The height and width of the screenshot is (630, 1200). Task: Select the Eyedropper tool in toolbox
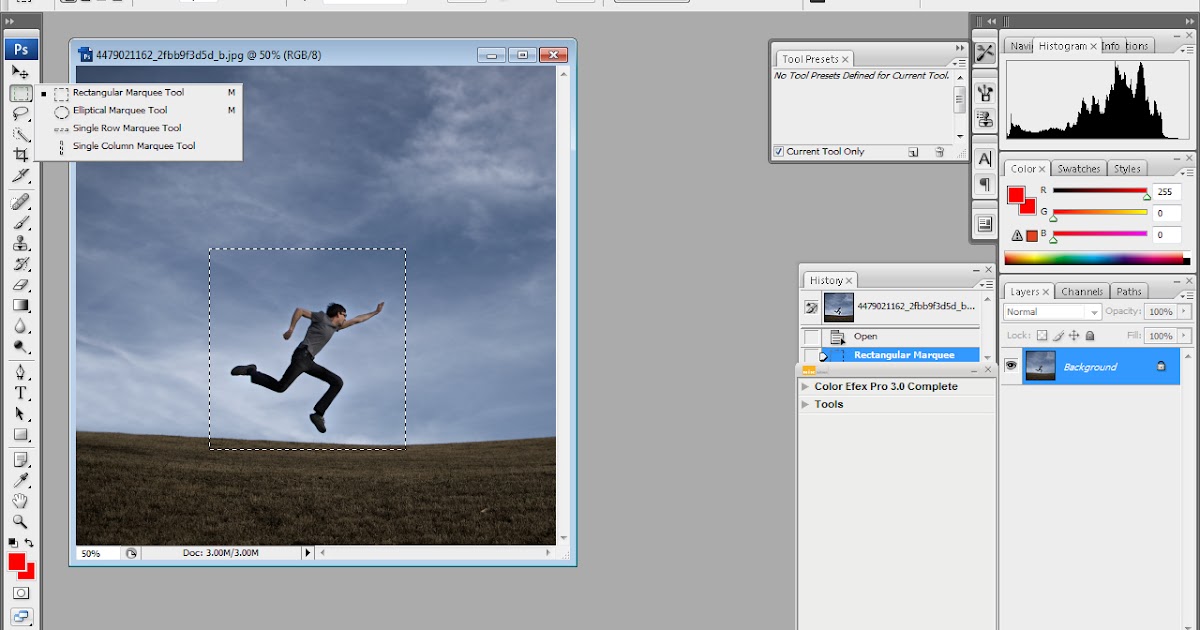[x=21, y=481]
